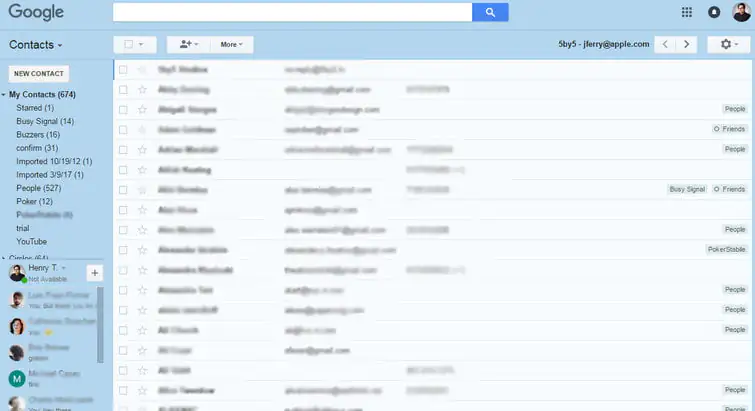Click the Google logo
The image size is (755, 411).
36,12
